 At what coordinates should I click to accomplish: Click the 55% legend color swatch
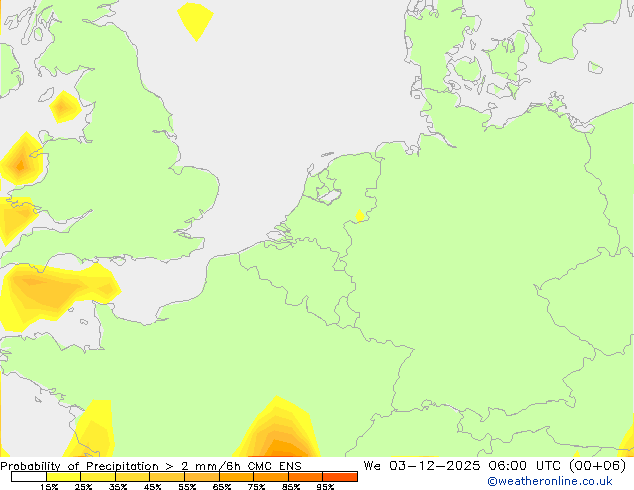pyautogui.click(x=202, y=477)
